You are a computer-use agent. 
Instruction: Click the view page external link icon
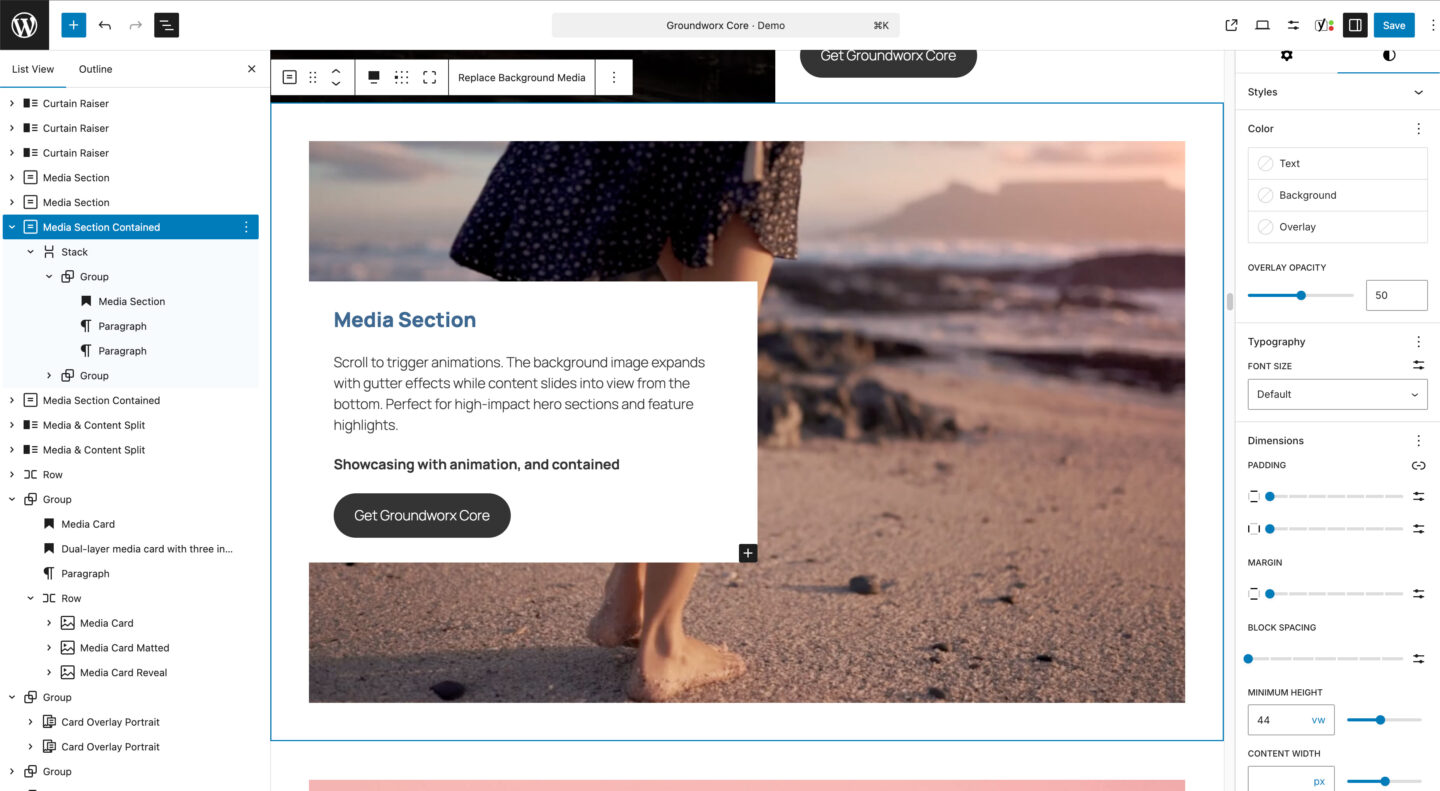tap(1231, 25)
